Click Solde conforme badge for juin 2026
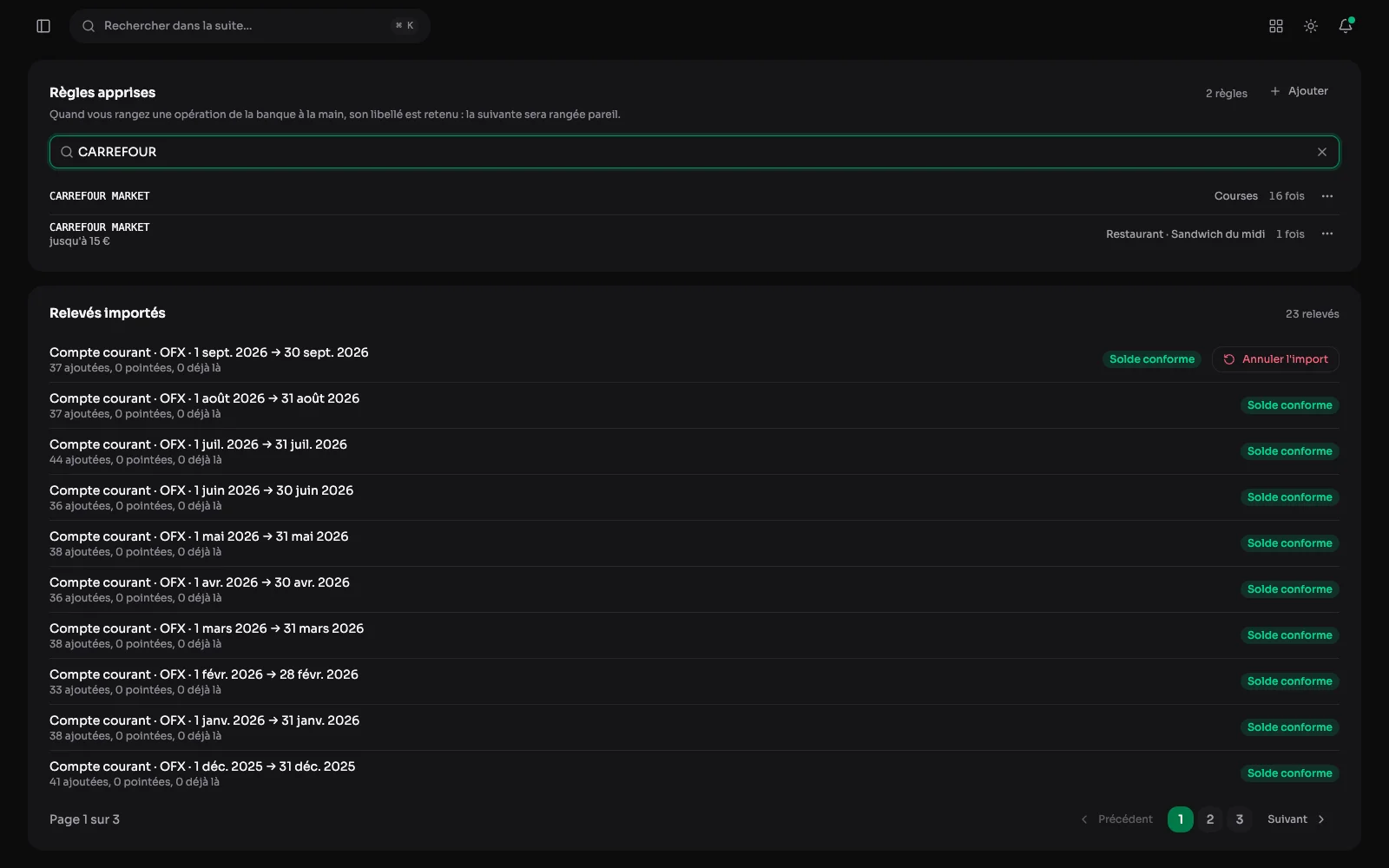 click(1290, 497)
